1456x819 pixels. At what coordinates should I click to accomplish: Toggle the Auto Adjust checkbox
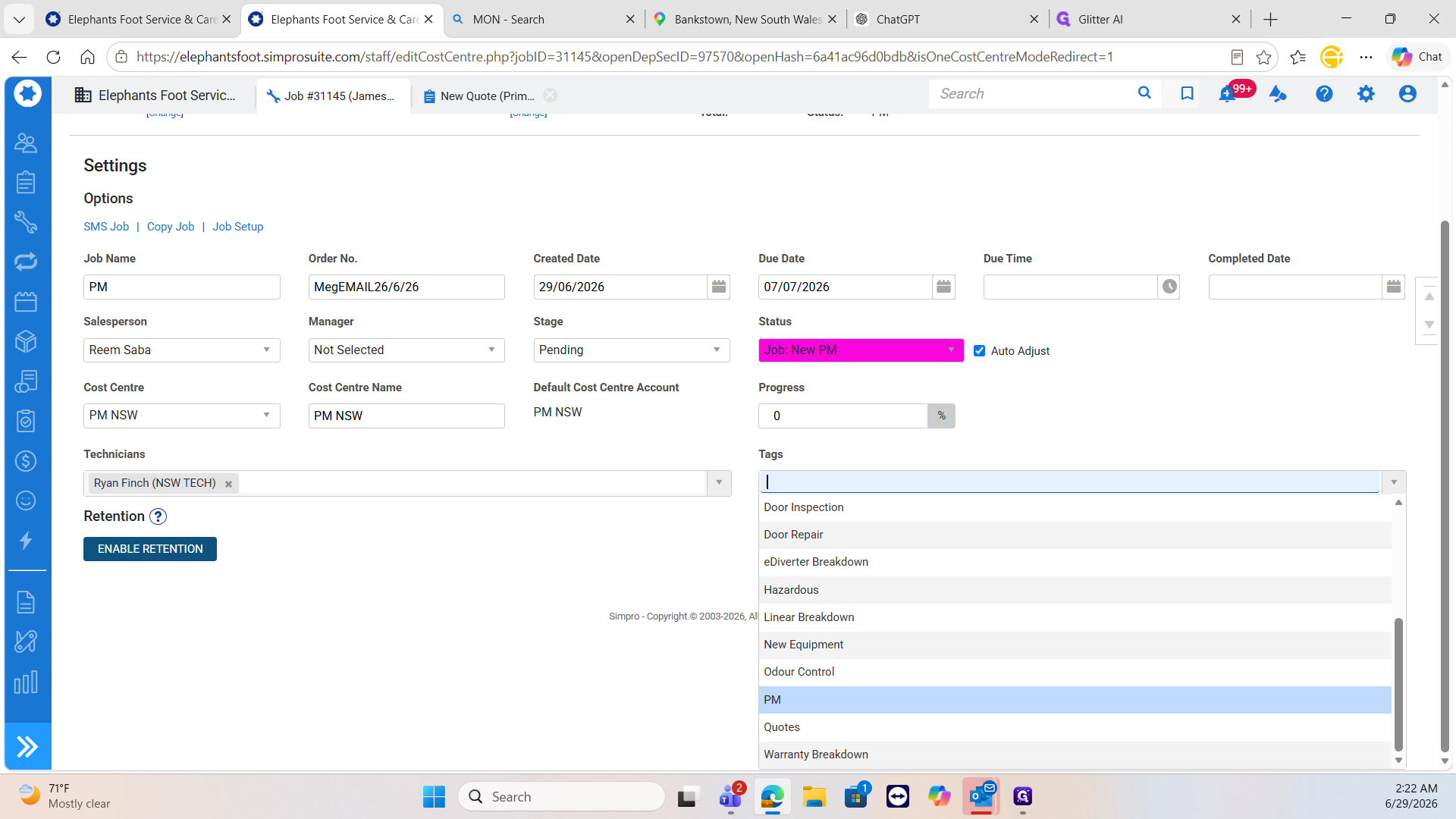pos(979,350)
